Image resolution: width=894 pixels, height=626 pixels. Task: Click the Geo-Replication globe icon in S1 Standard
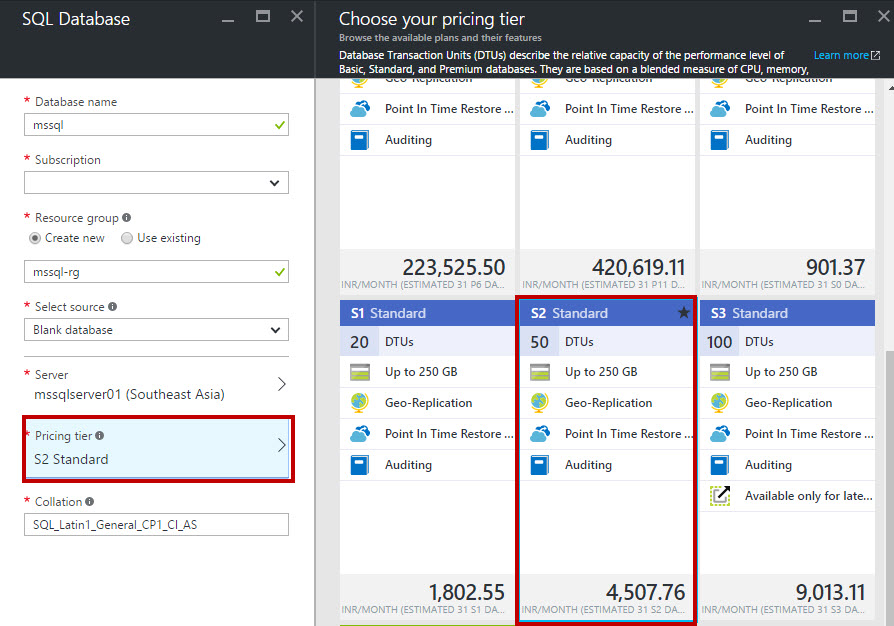point(360,403)
